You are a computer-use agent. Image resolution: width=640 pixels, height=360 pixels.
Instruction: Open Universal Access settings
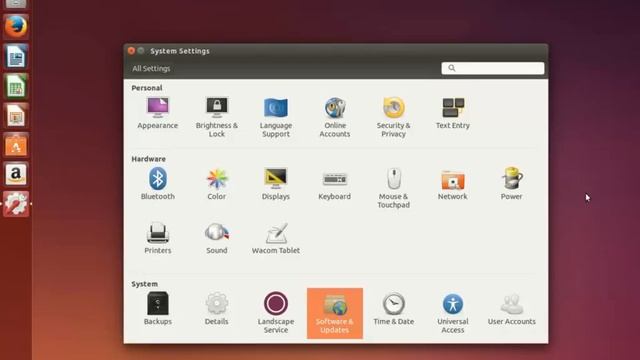(453, 313)
